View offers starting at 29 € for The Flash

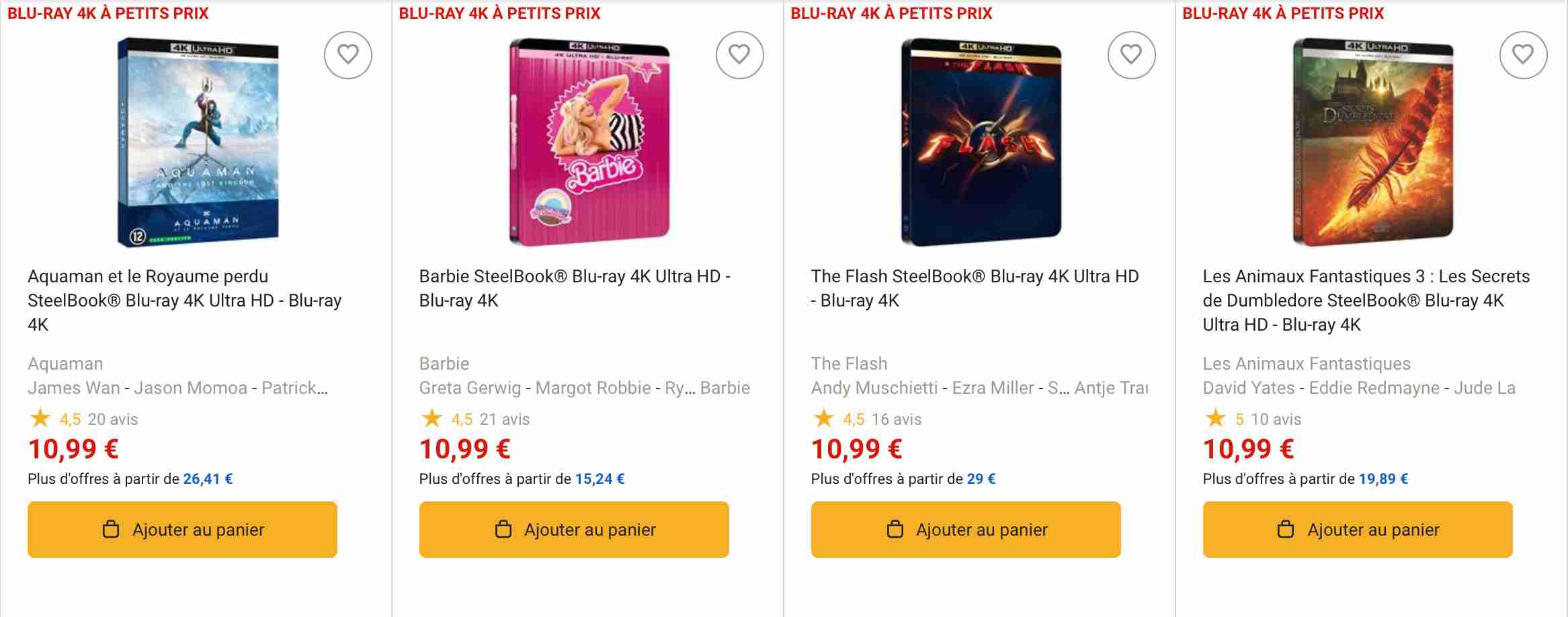981,479
